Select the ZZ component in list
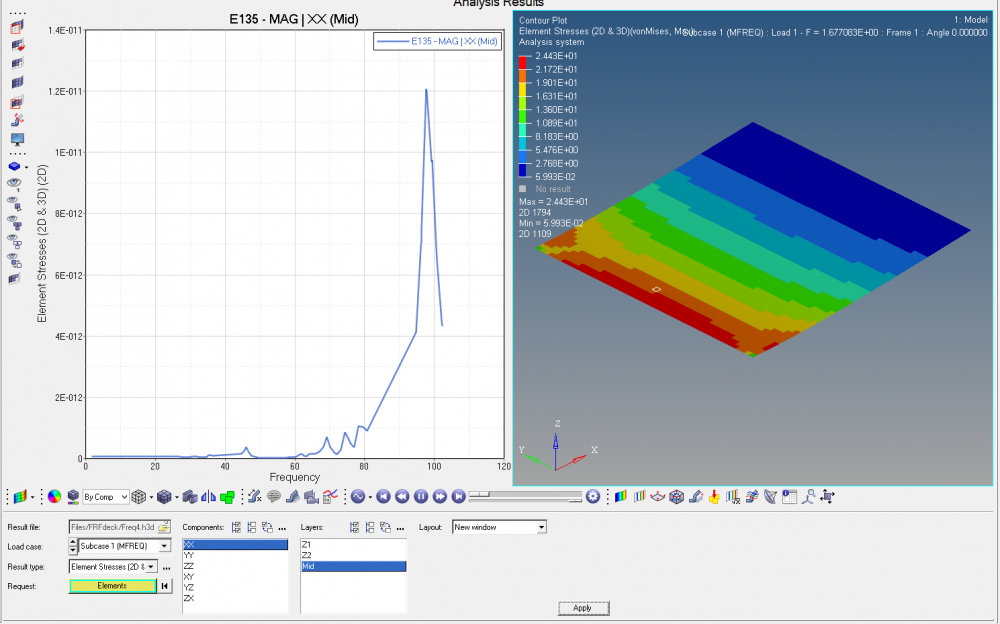Viewport: 1000px width, 624px height. coord(235,566)
